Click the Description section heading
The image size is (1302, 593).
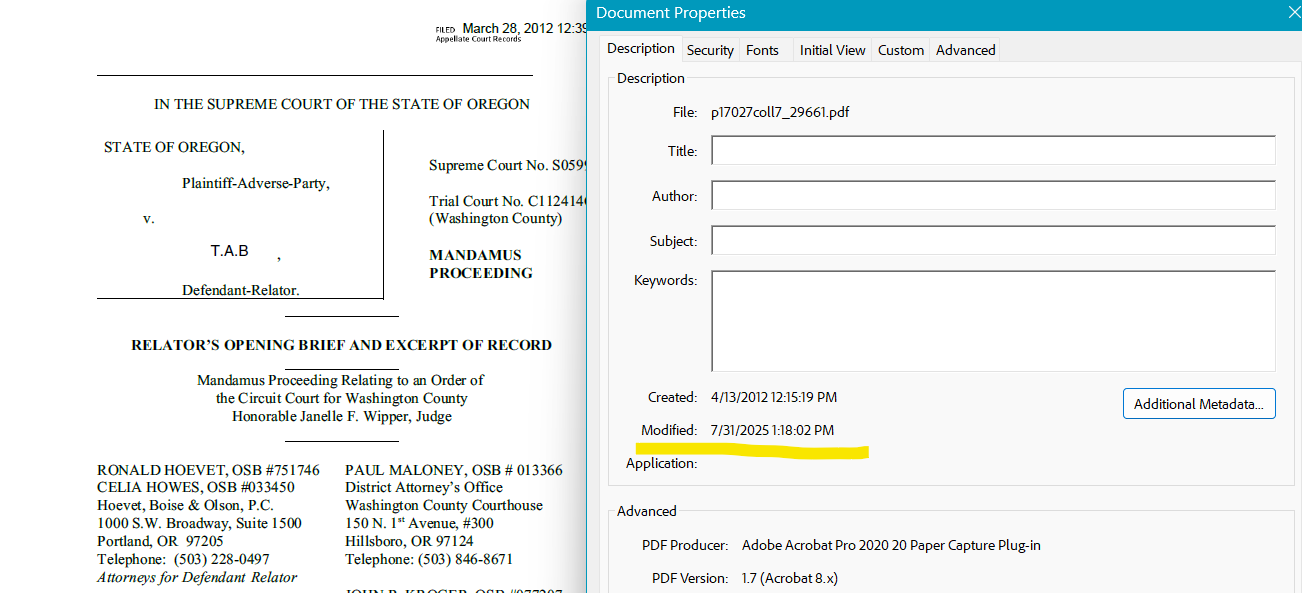650,78
